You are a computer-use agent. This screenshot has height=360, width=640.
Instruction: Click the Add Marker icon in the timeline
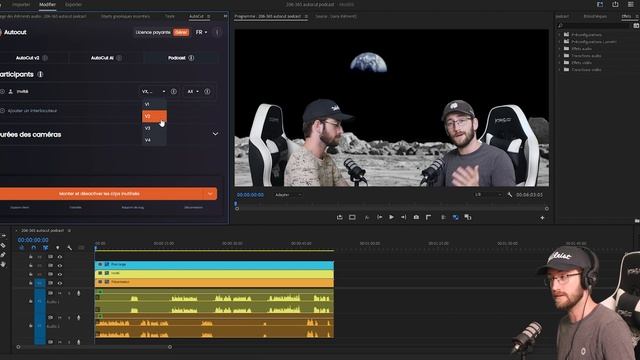pos(58,248)
